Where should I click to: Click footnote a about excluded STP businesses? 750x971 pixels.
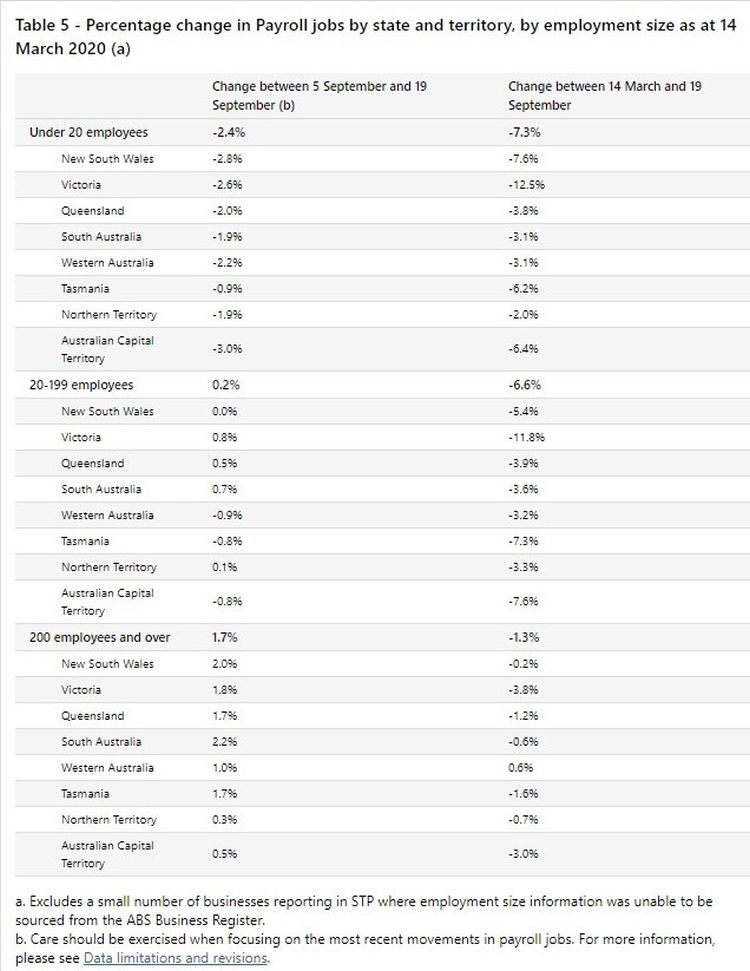click(364, 910)
